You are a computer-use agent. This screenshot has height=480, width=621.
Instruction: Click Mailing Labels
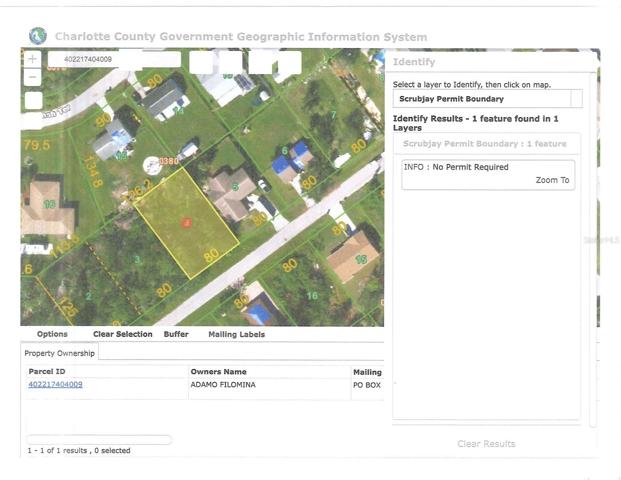[x=236, y=334]
